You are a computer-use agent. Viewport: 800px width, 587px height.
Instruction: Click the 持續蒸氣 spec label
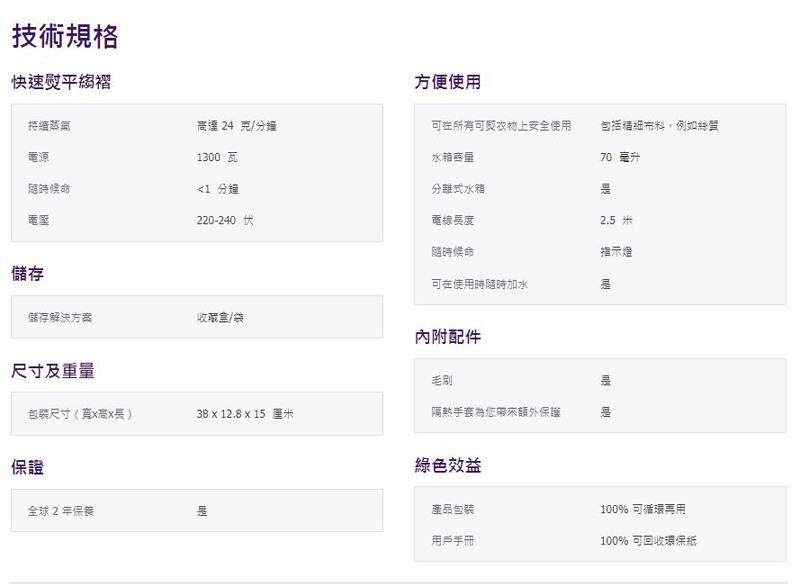[49, 126]
